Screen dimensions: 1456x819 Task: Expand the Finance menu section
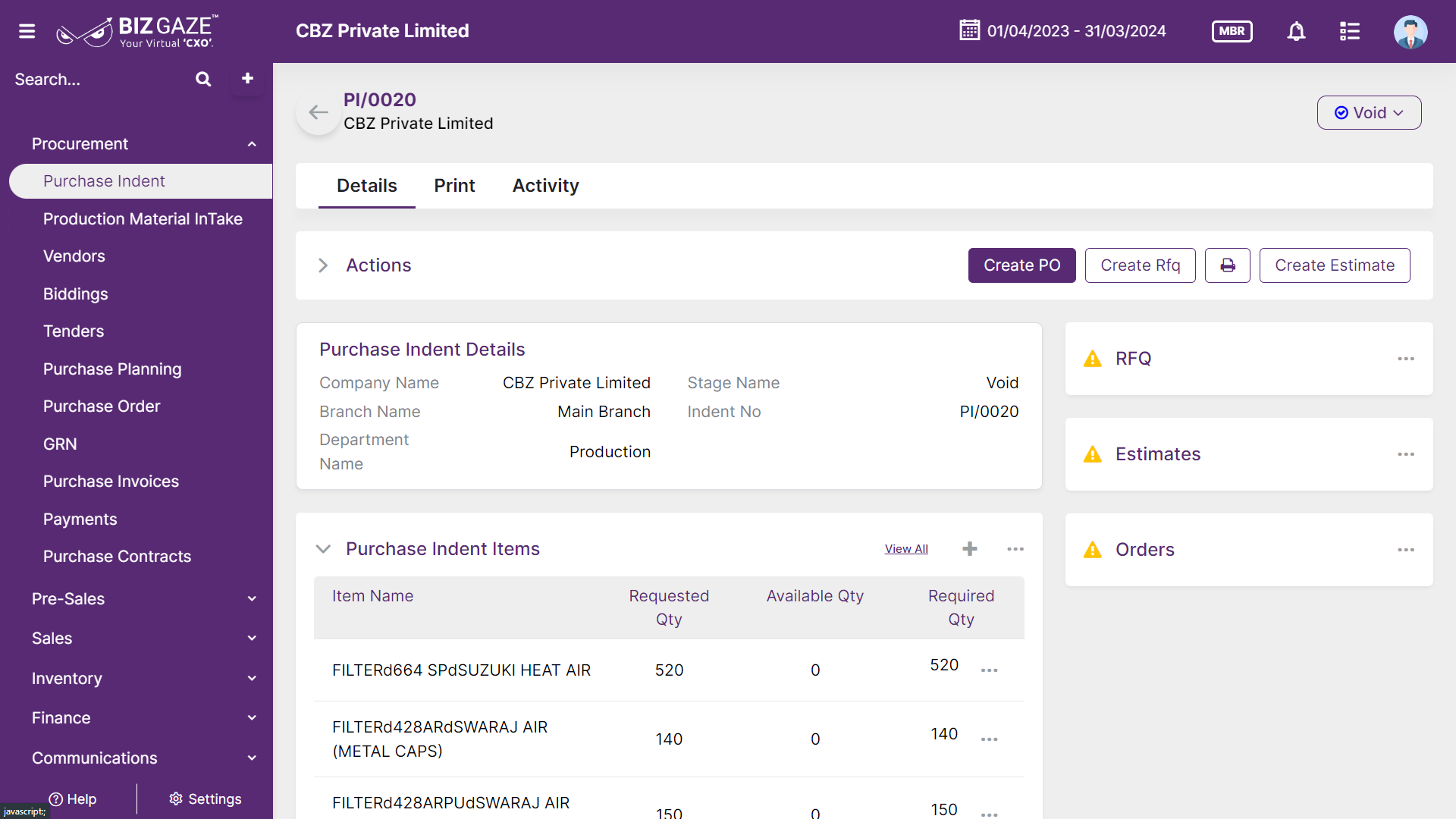click(252, 718)
